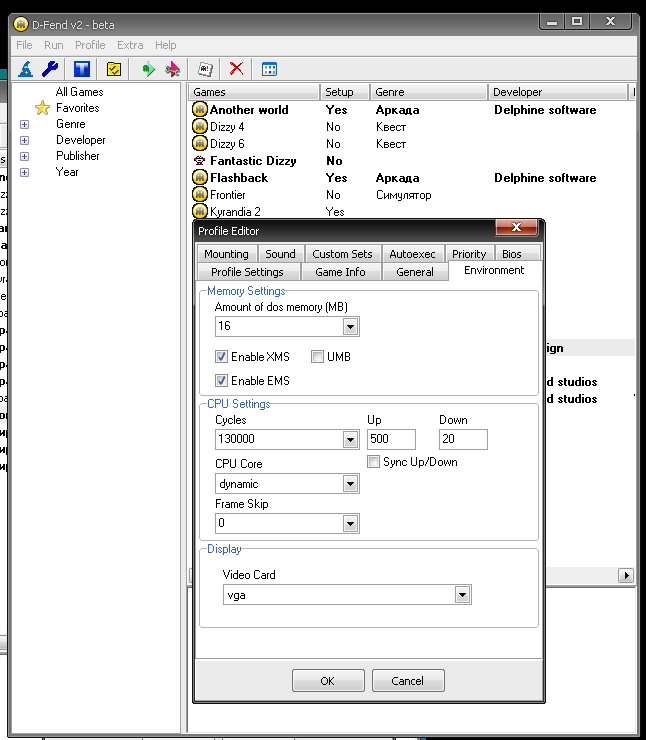Image resolution: width=646 pixels, height=740 pixels.
Task: Click the yellow checklist toolbar icon
Action: 114,69
